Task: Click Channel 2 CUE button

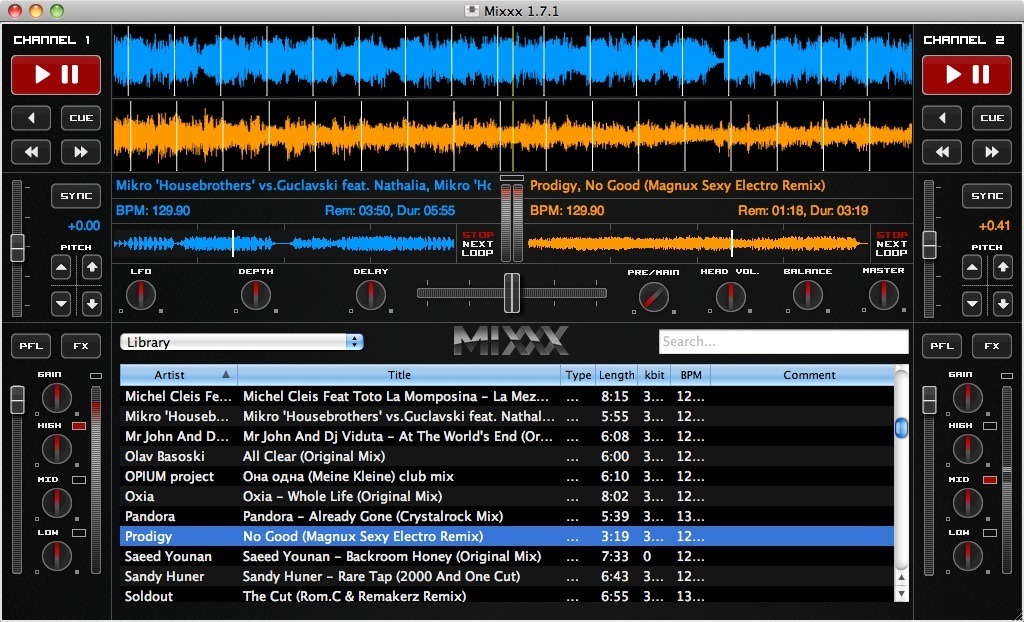Action: 992,118
